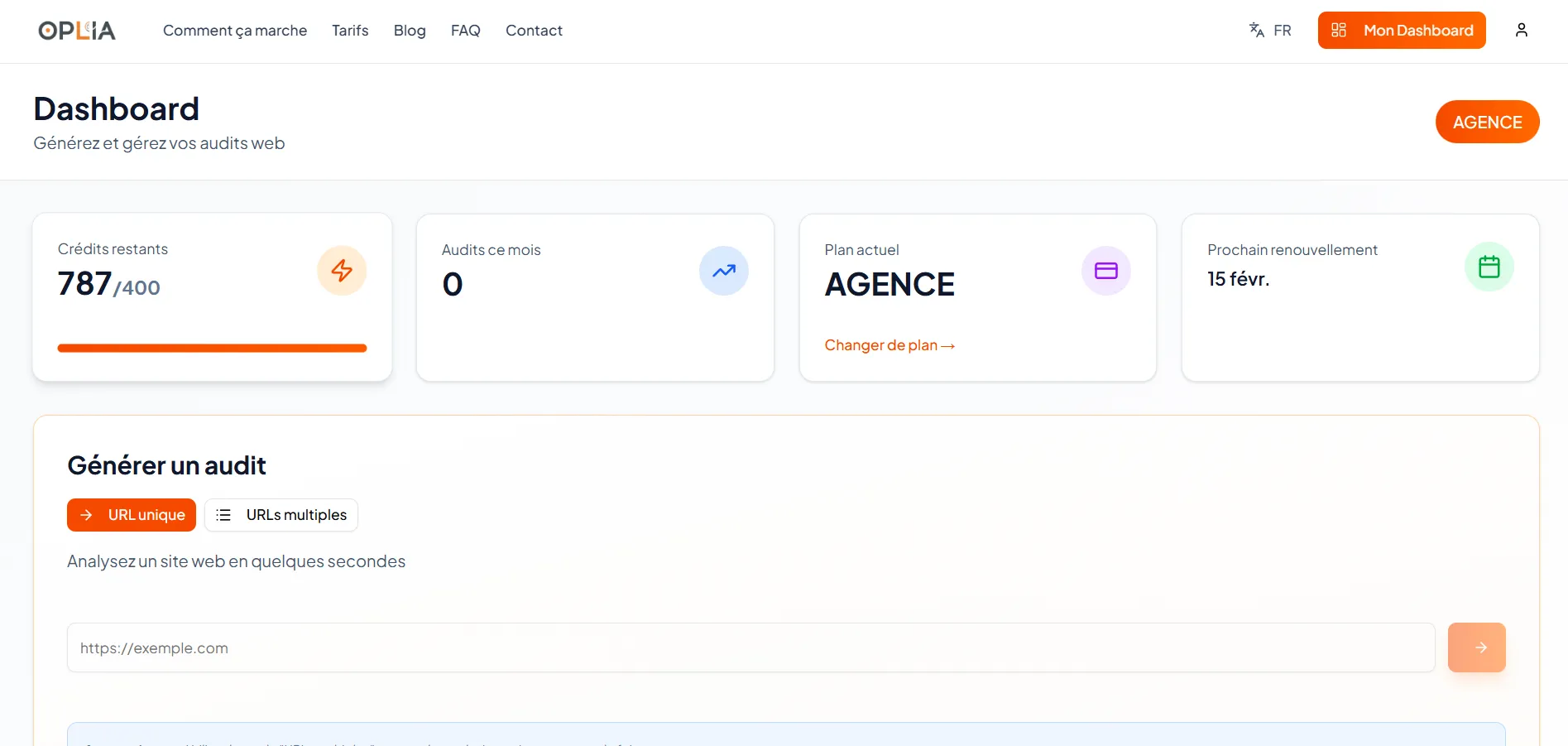Open Comment ça marche page

click(x=235, y=31)
